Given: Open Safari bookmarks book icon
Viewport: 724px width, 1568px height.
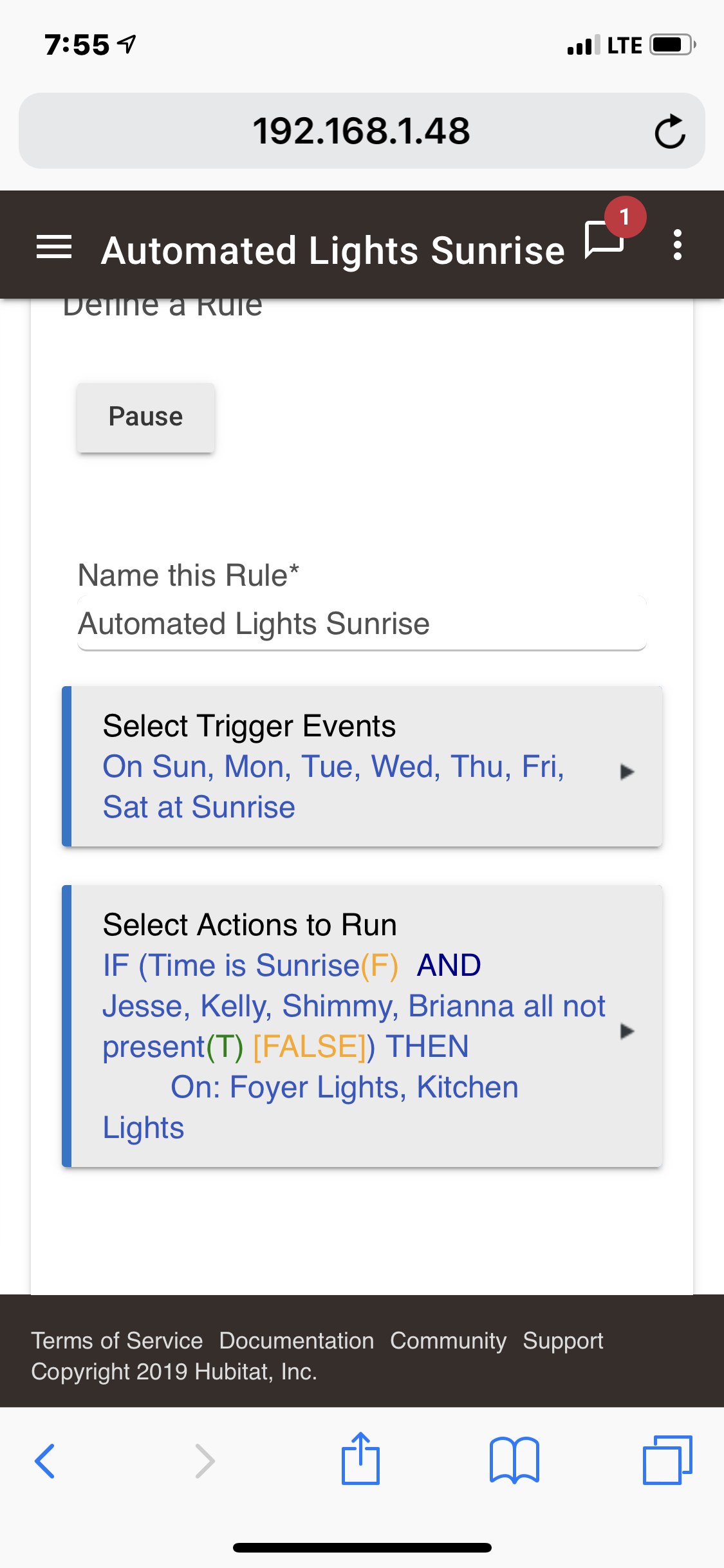Looking at the screenshot, I should [514, 1460].
